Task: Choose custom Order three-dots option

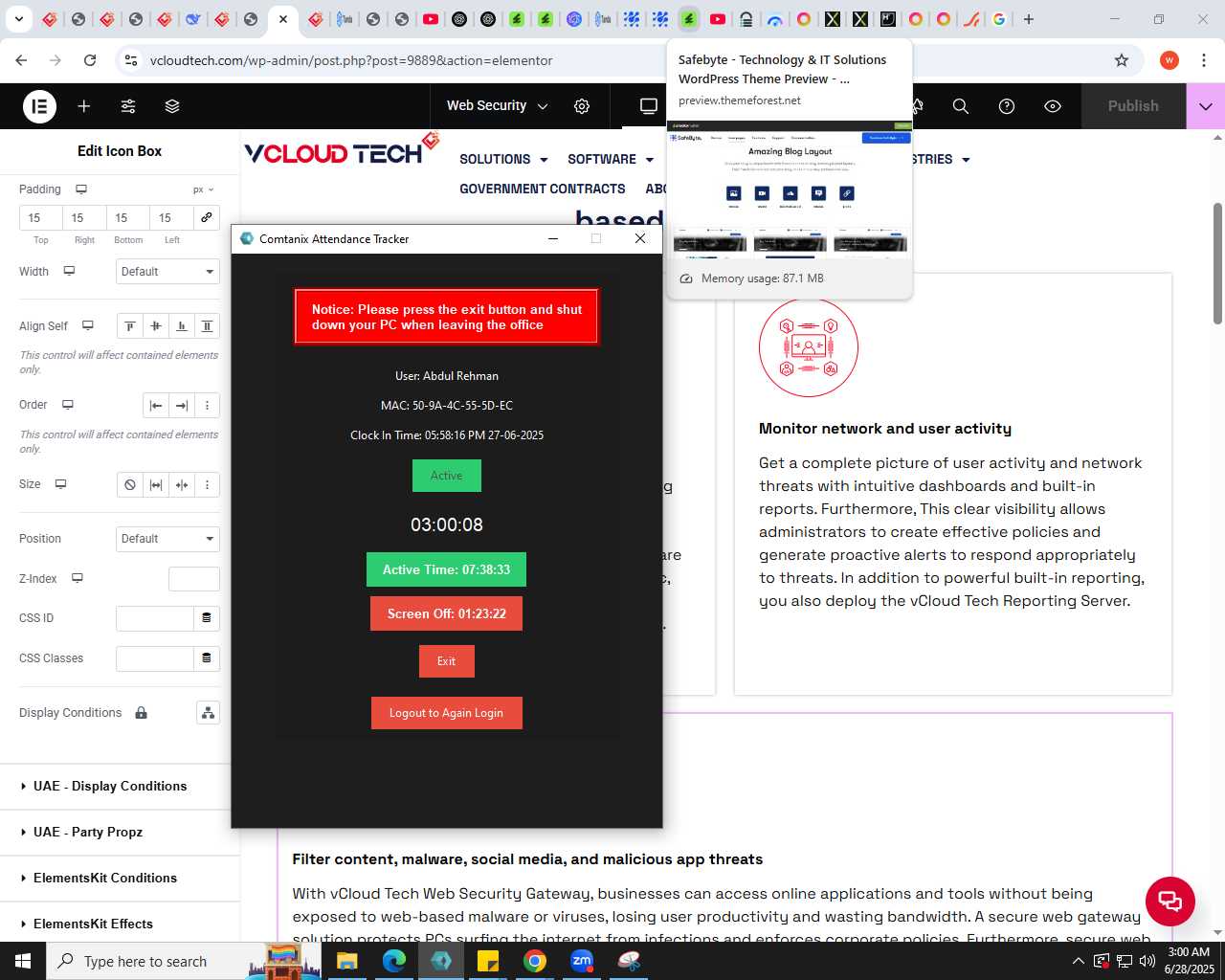Action: [207, 406]
